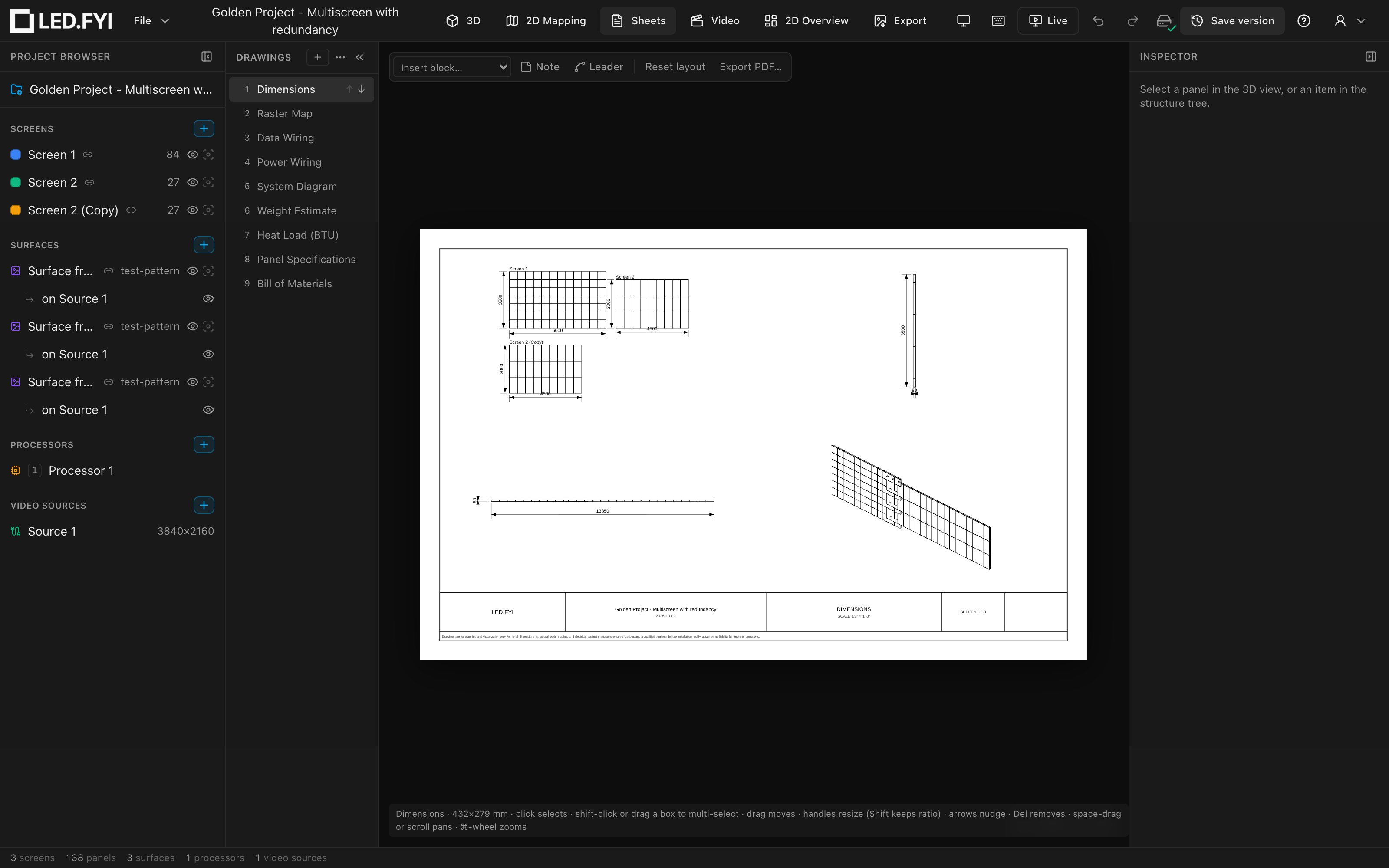Toggle visibility of Screen 1

(x=193, y=155)
